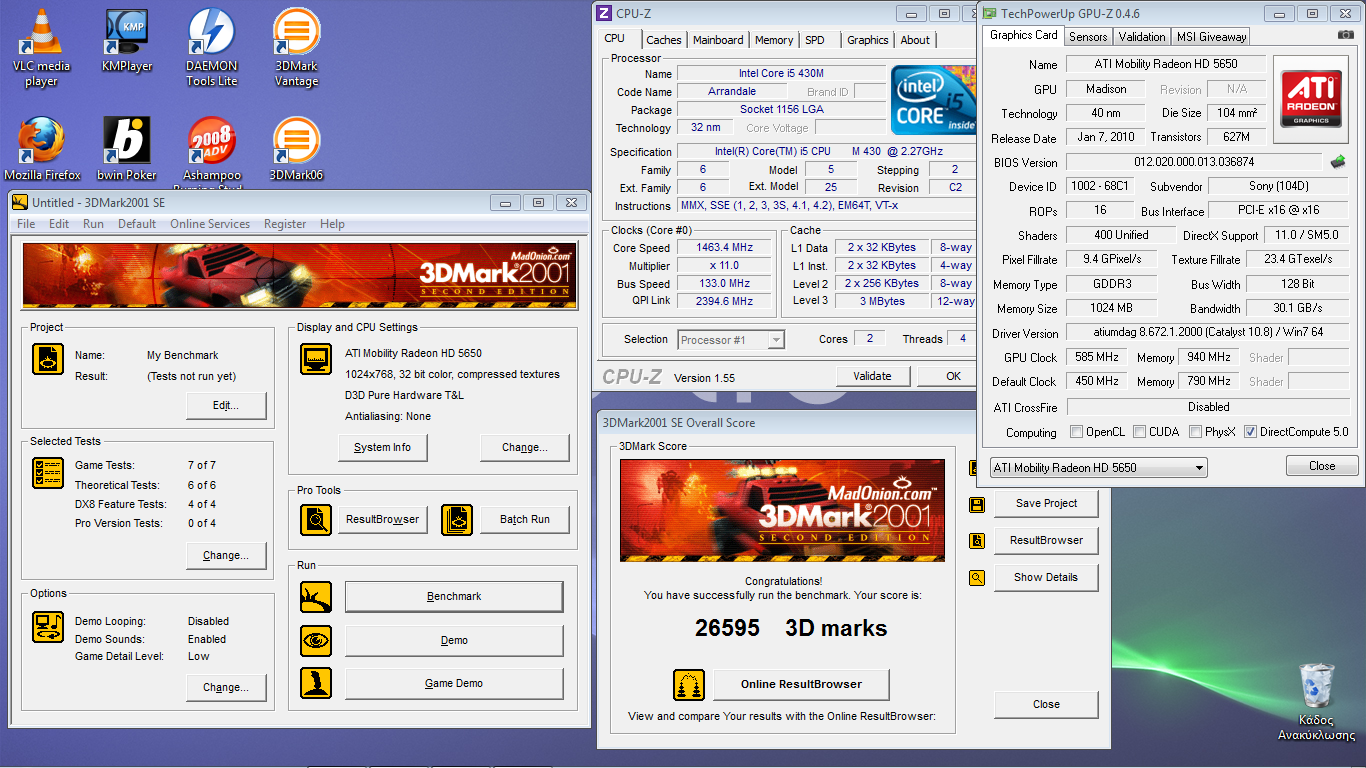Click the GPU-Z BIOS Version field

click(x=1194, y=161)
